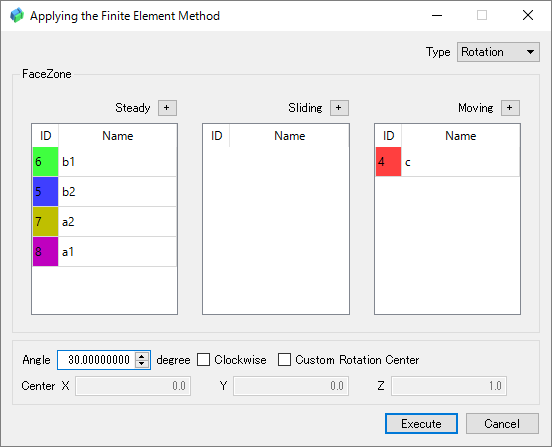Minimize the dialog window
The width and height of the screenshot is (552, 447).
click(x=437, y=15)
